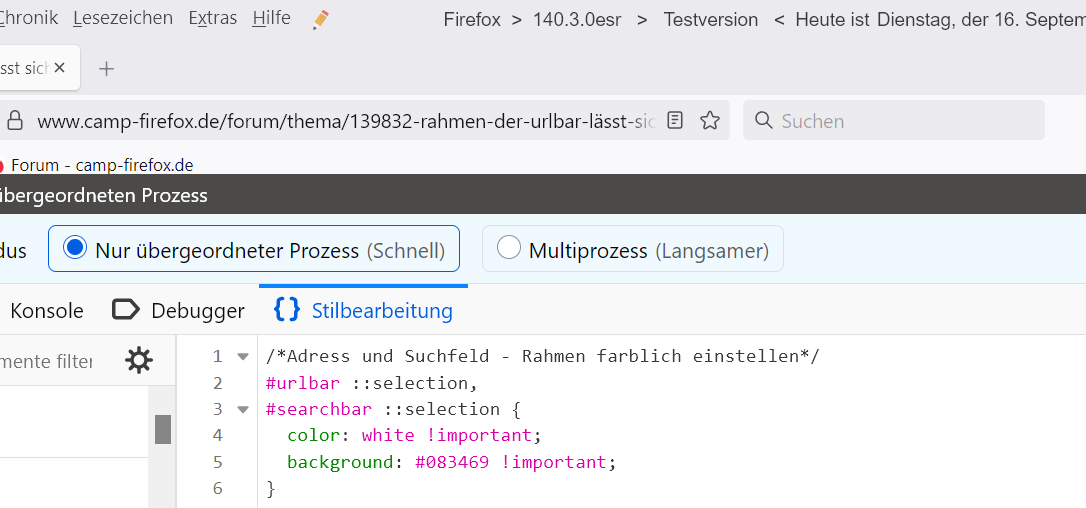Open a new tab with plus button
Image resolution: width=1086 pixels, height=508 pixels.
107,68
